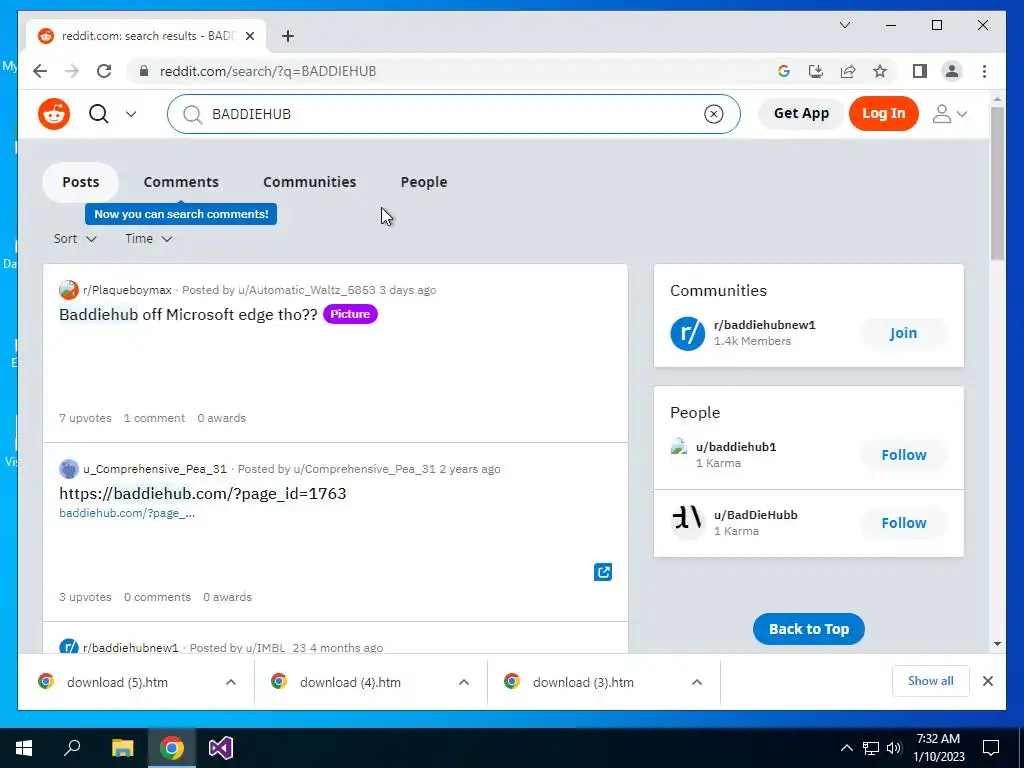Follow the blue baddiehub.com/?page_... link
This screenshot has width=1024, height=768.
click(x=127, y=513)
